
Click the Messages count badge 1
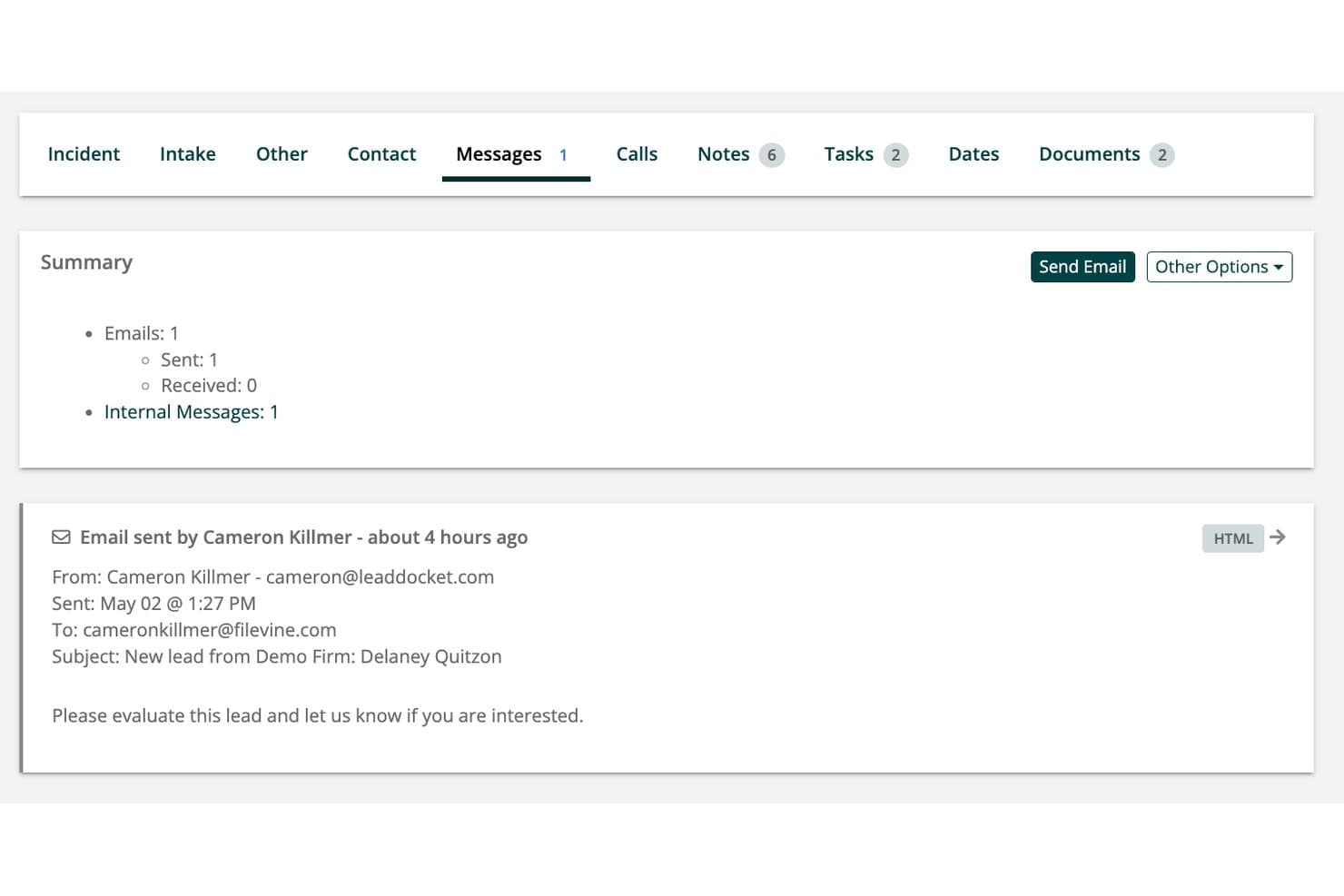(x=563, y=155)
